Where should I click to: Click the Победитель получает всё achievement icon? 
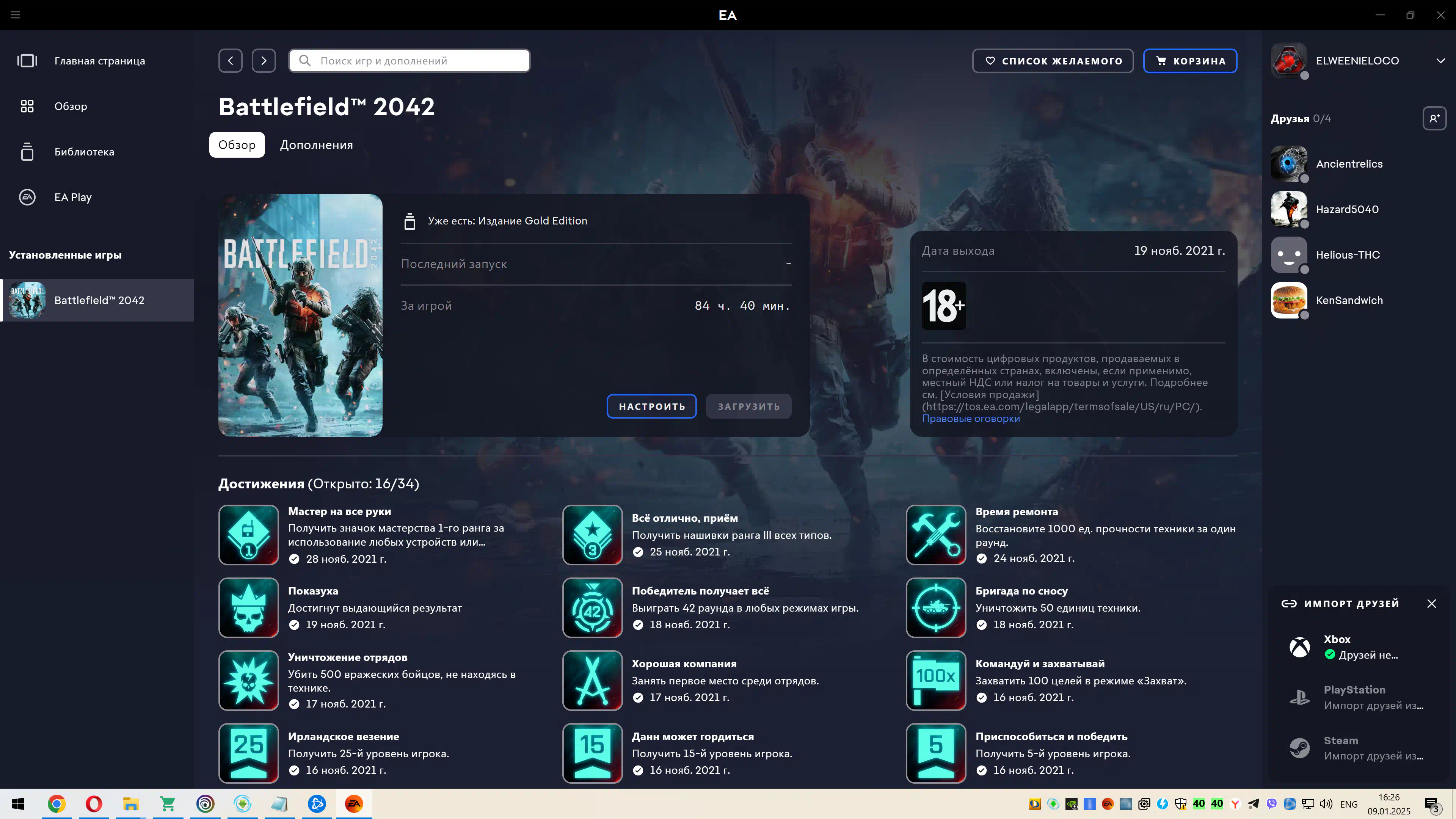coord(592,607)
